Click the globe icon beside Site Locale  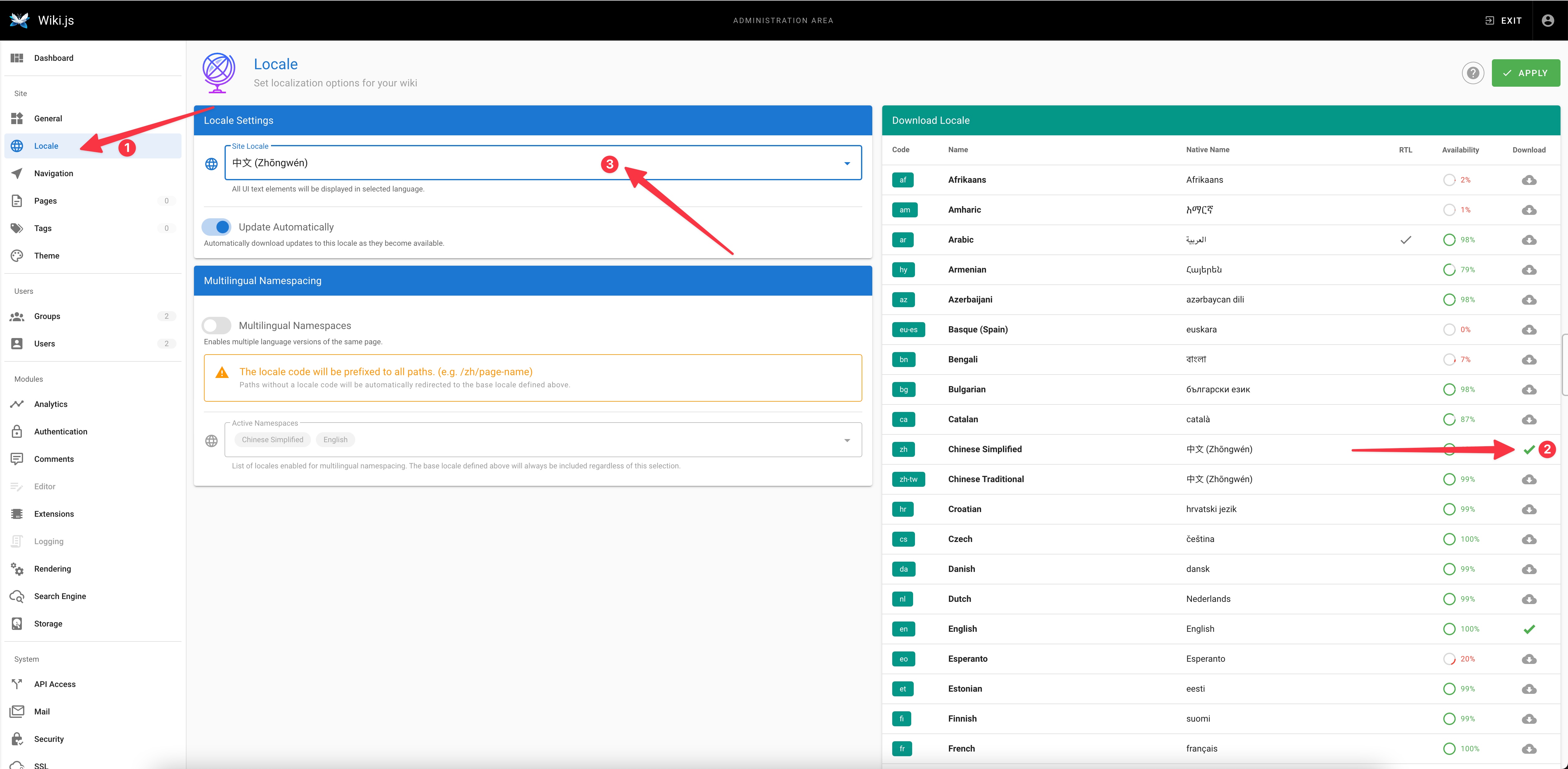[x=211, y=164]
